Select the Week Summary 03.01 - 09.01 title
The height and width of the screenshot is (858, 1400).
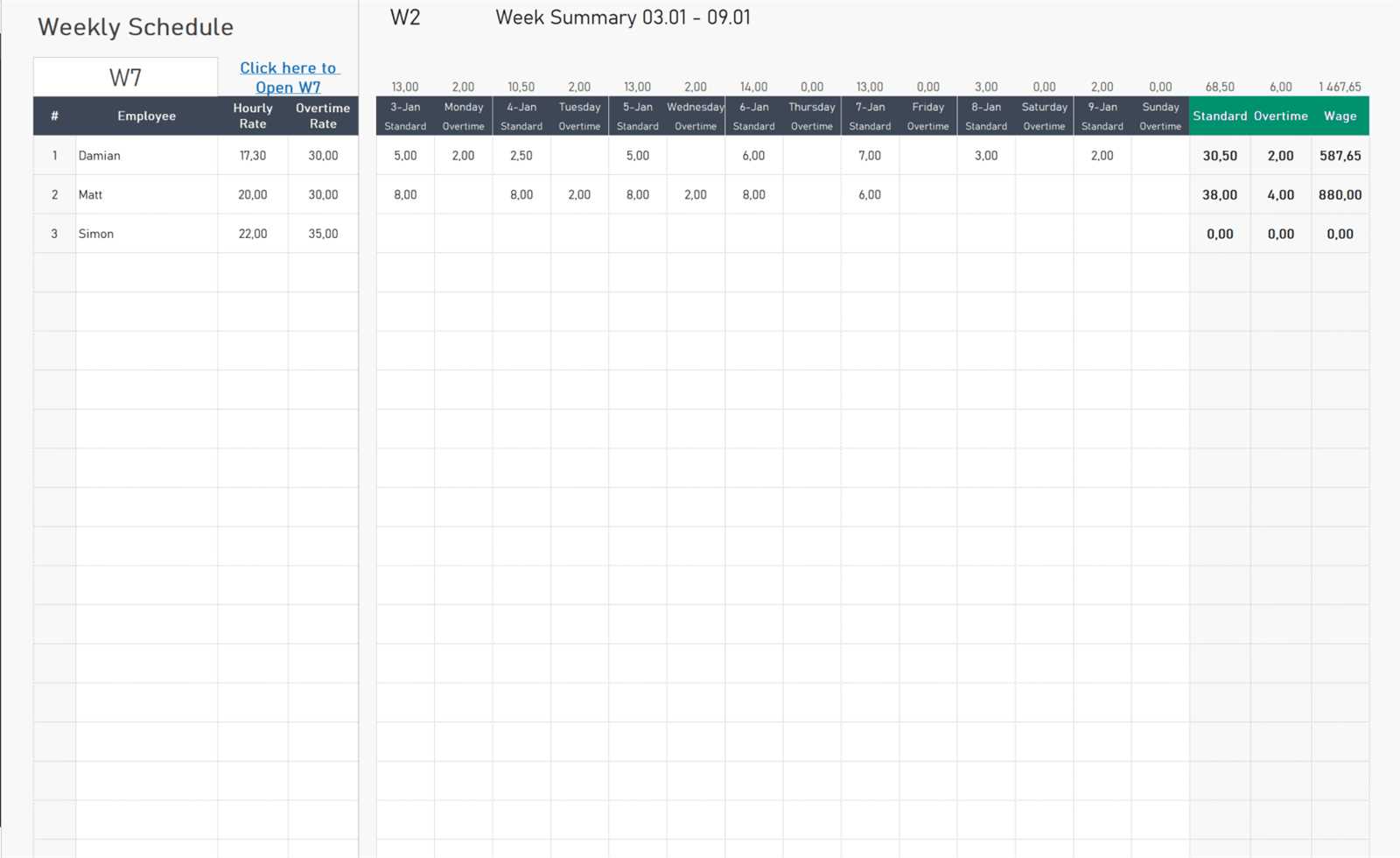(x=623, y=18)
